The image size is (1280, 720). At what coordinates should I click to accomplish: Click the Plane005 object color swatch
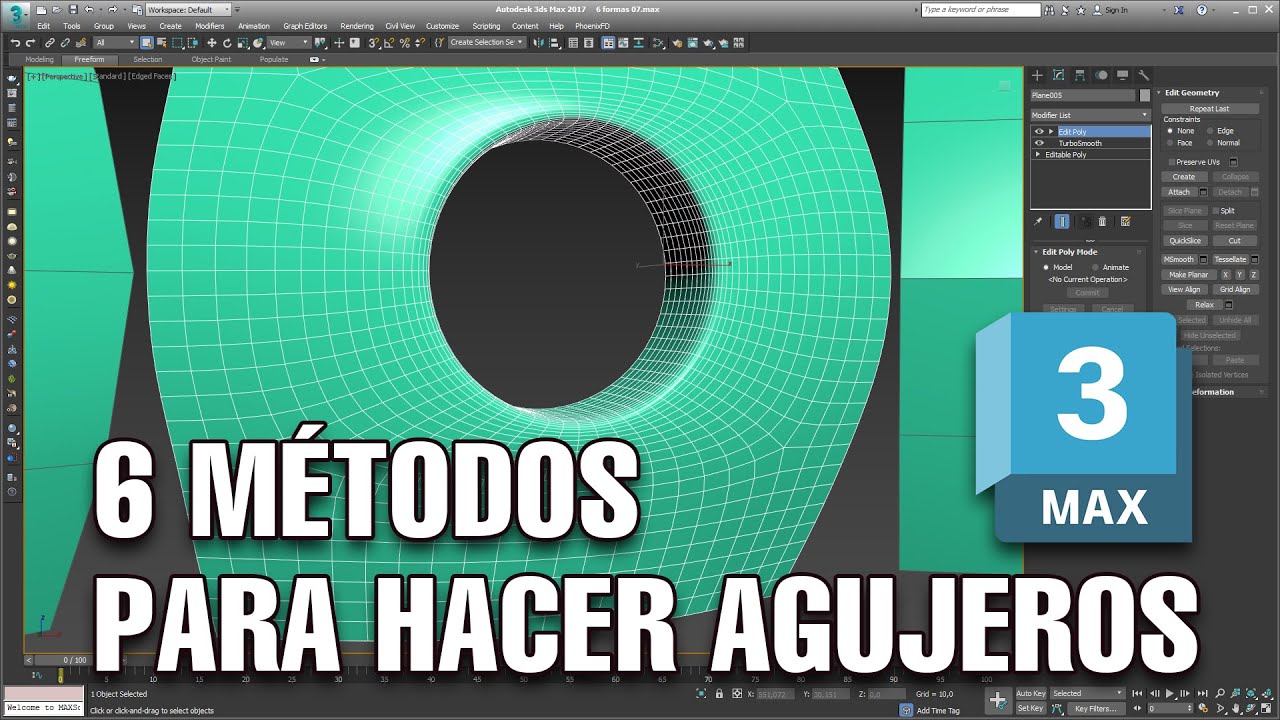coord(1145,95)
